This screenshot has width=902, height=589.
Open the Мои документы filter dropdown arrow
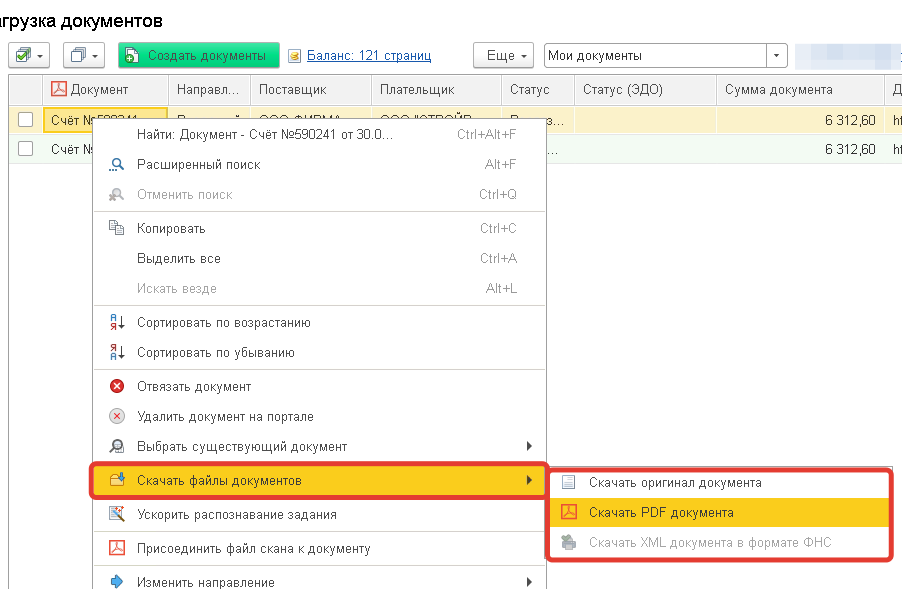click(777, 56)
